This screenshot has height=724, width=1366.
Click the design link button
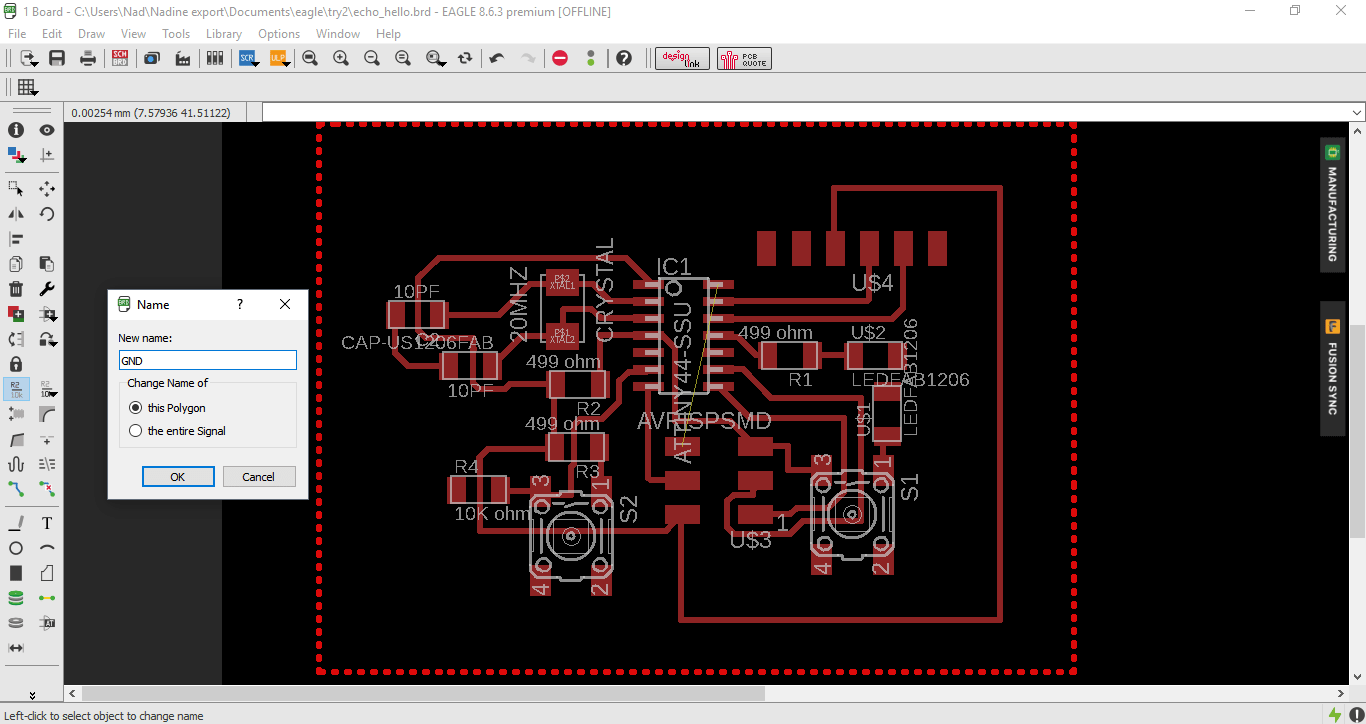click(683, 58)
